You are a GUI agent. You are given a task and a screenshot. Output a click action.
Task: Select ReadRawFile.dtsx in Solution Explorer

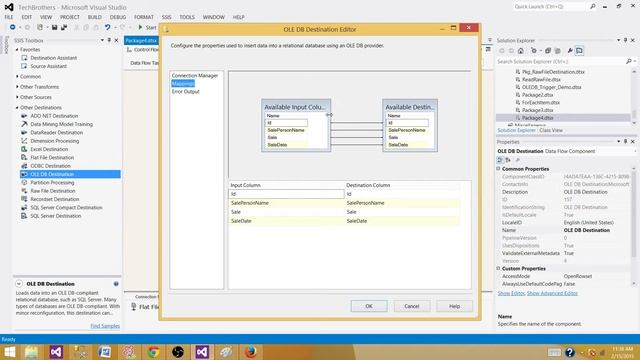click(x=541, y=80)
